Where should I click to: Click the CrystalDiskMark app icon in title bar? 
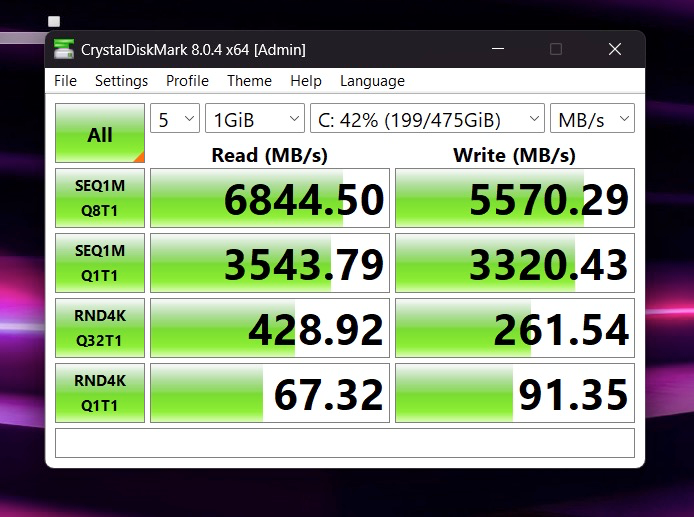[64, 49]
